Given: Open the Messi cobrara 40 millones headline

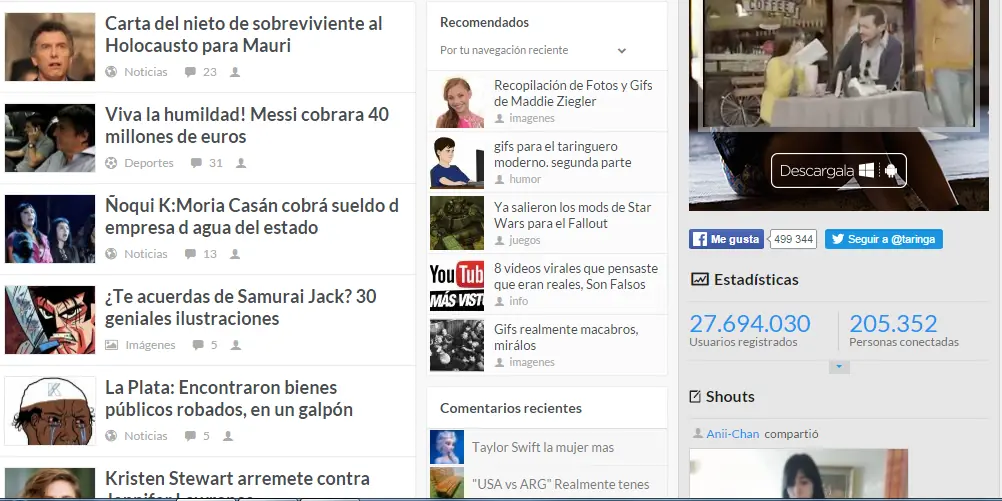Looking at the screenshot, I should 247,125.
